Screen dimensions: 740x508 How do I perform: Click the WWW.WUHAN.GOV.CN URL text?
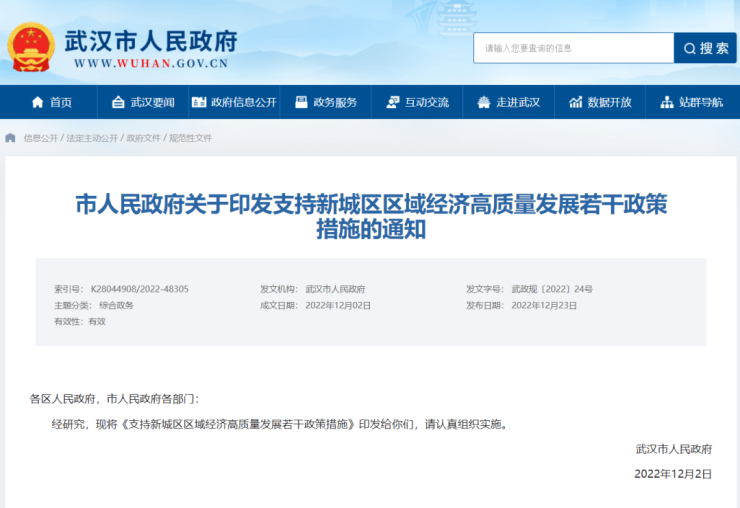[151, 63]
